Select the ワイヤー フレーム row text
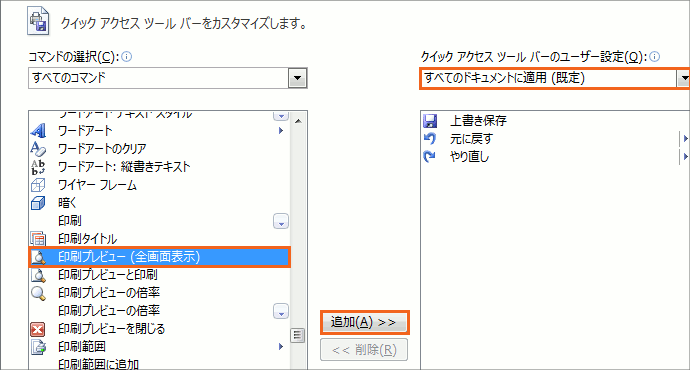690x370 pixels. (x=97, y=185)
